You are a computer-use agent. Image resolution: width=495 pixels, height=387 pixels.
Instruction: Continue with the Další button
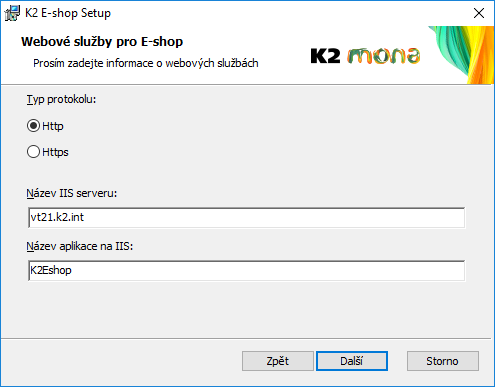pyautogui.click(x=352, y=361)
